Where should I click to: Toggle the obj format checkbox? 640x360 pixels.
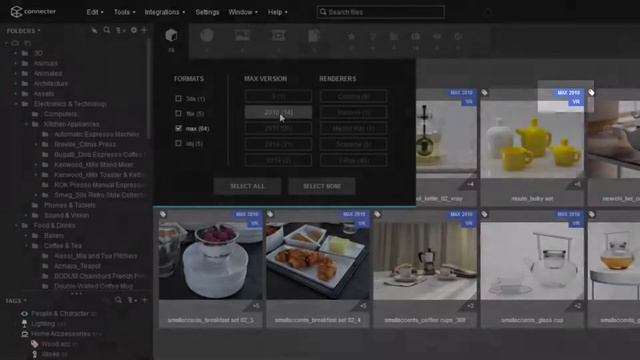[x=178, y=143]
